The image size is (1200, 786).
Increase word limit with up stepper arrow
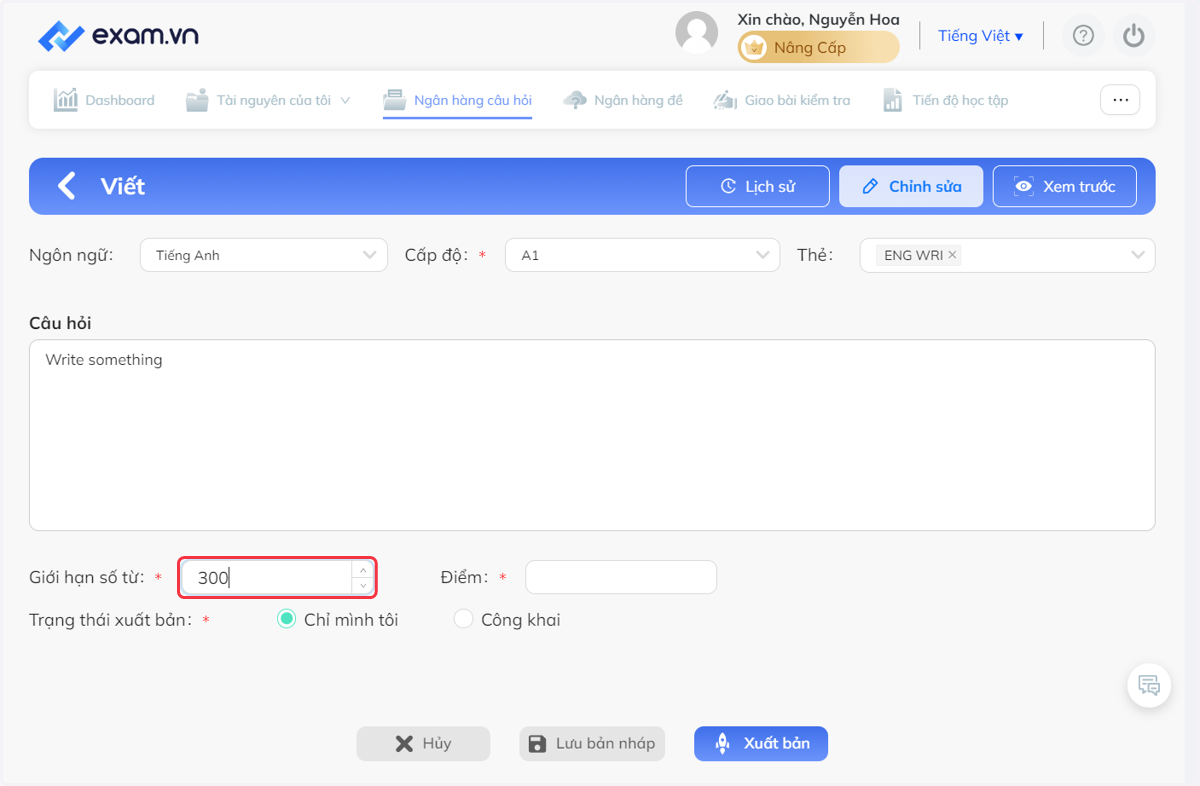pyautogui.click(x=363, y=570)
